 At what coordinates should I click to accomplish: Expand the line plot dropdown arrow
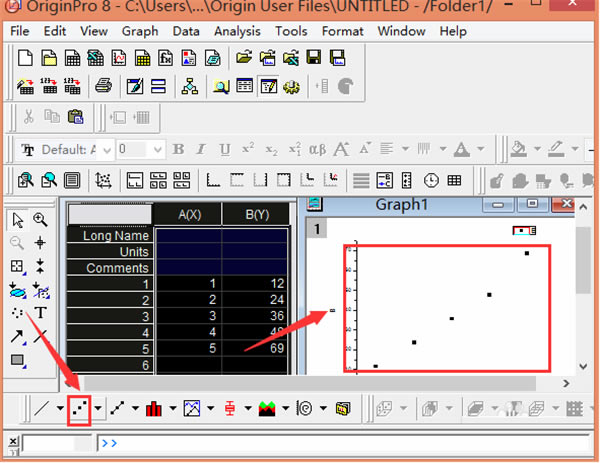tap(60, 409)
